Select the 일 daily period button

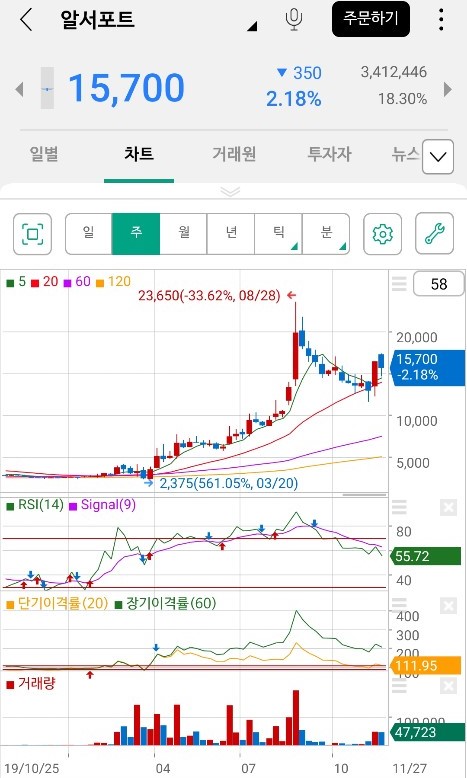click(x=88, y=234)
